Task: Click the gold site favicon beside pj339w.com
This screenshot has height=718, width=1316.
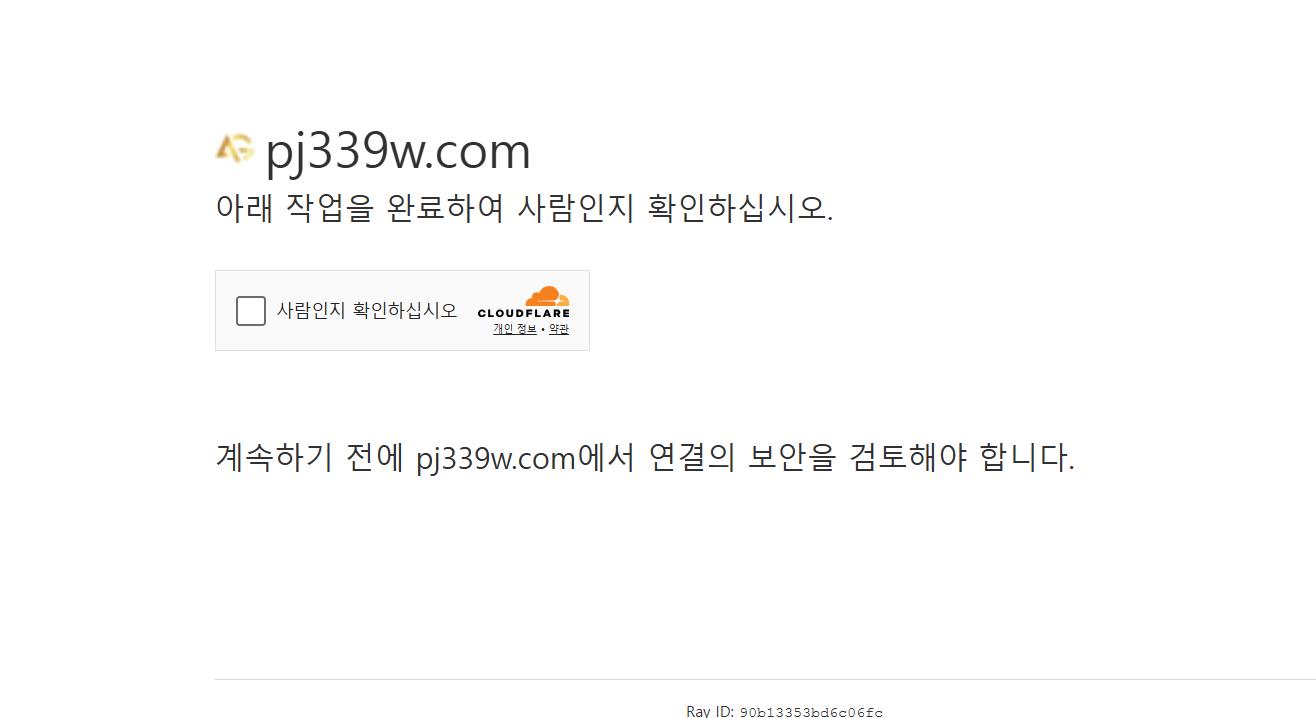Action: [235, 148]
